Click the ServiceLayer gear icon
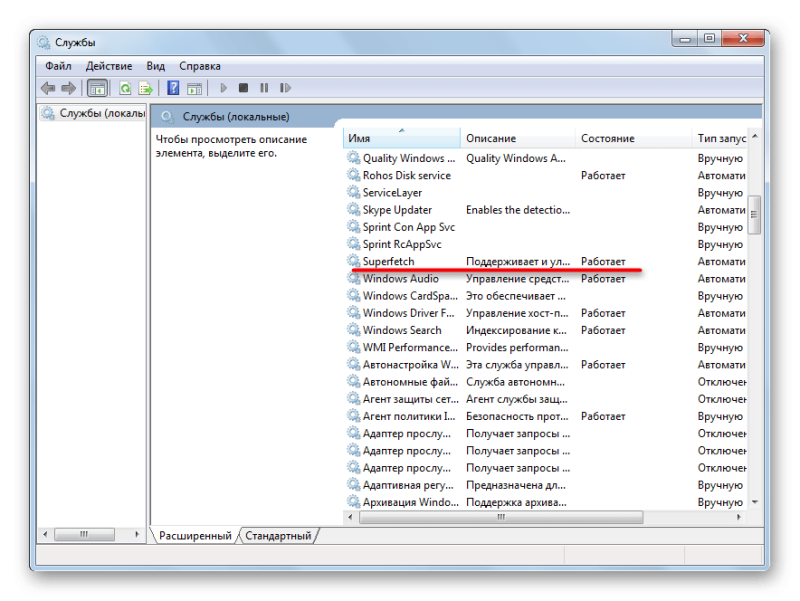800x601 pixels. coord(354,192)
